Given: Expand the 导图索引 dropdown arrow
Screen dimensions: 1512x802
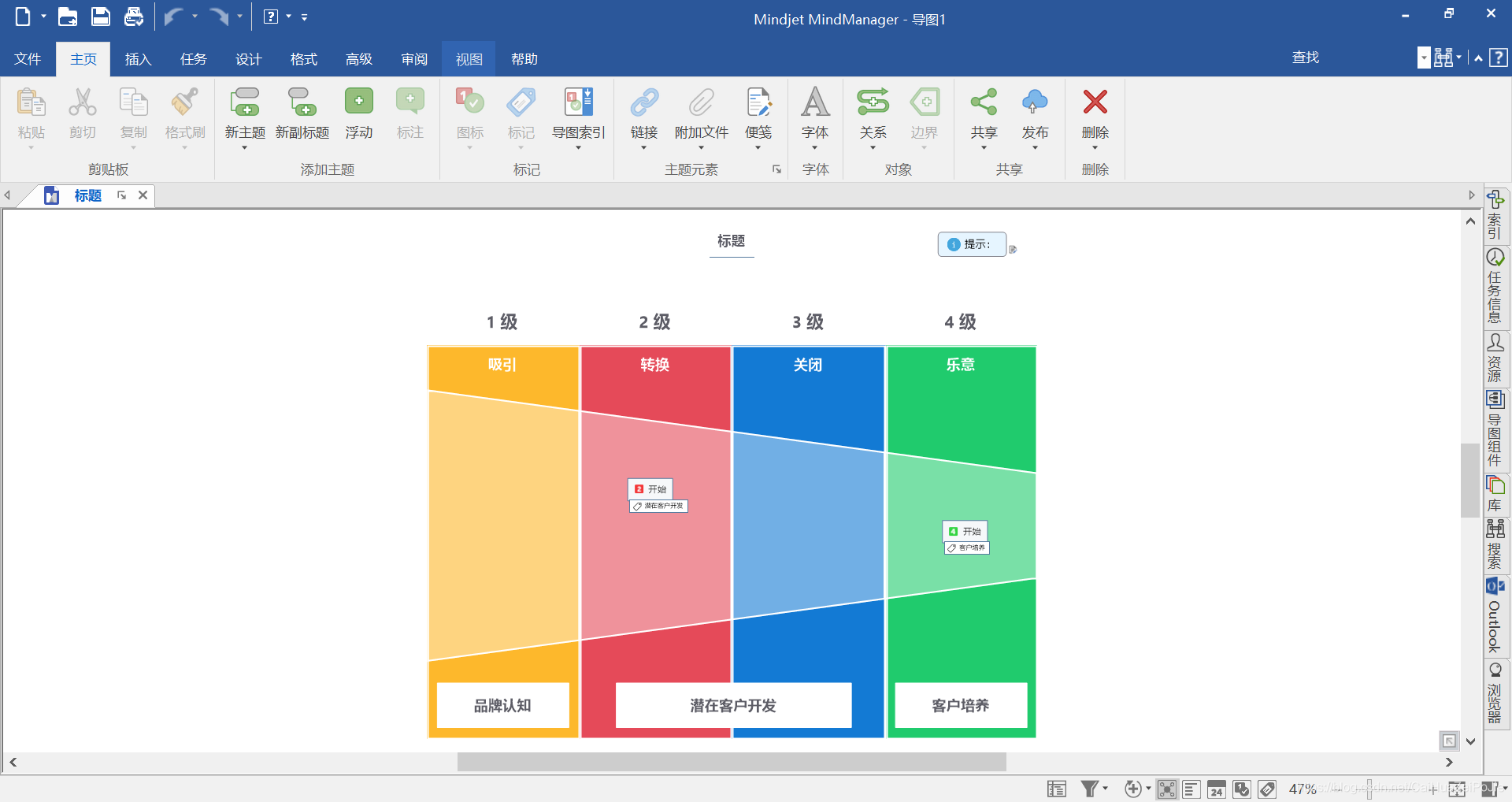Looking at the screenshot, I should [579, 148].
